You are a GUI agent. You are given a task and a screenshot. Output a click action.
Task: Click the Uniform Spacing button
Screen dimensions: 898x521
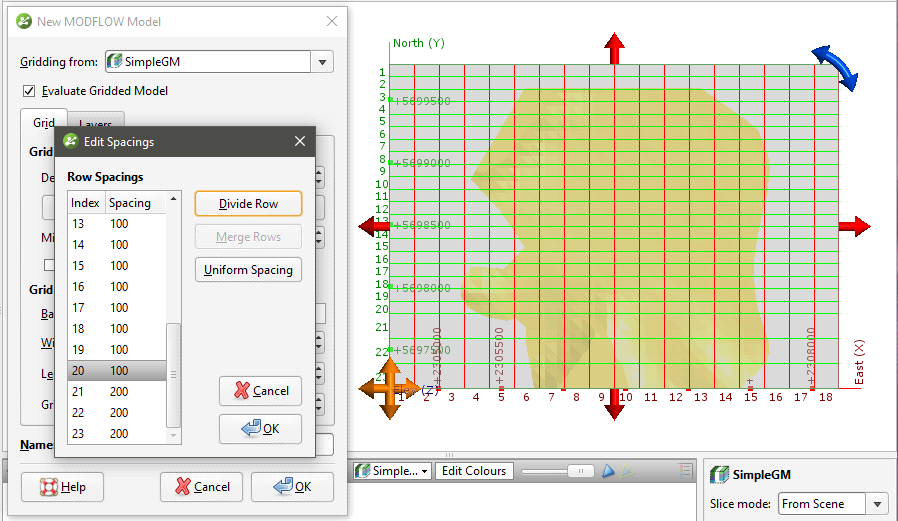click(x=248, y=270)
